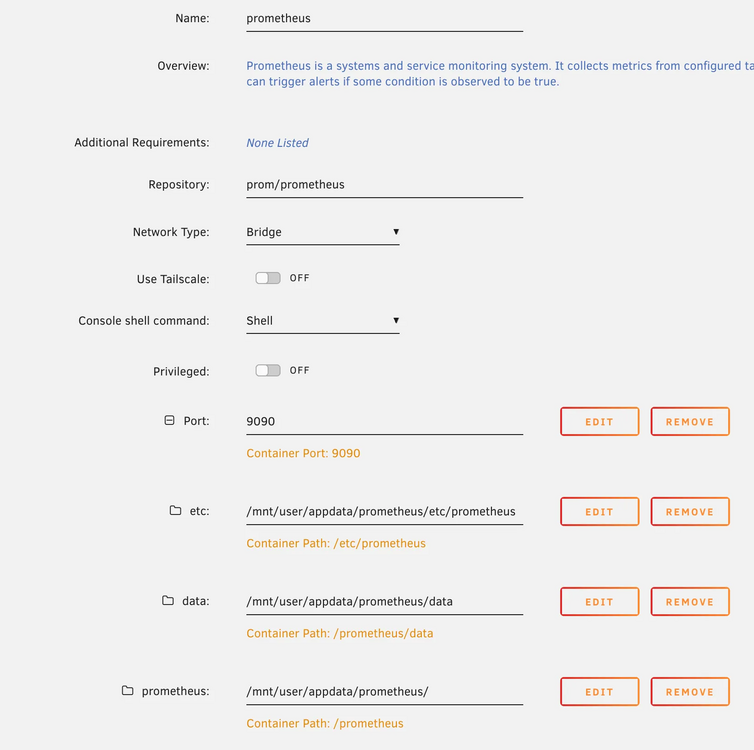The height and width of the screenshot is (750, 754).
Task: Open the Network Type Bridge dropdown
Action: coord(323,232)
